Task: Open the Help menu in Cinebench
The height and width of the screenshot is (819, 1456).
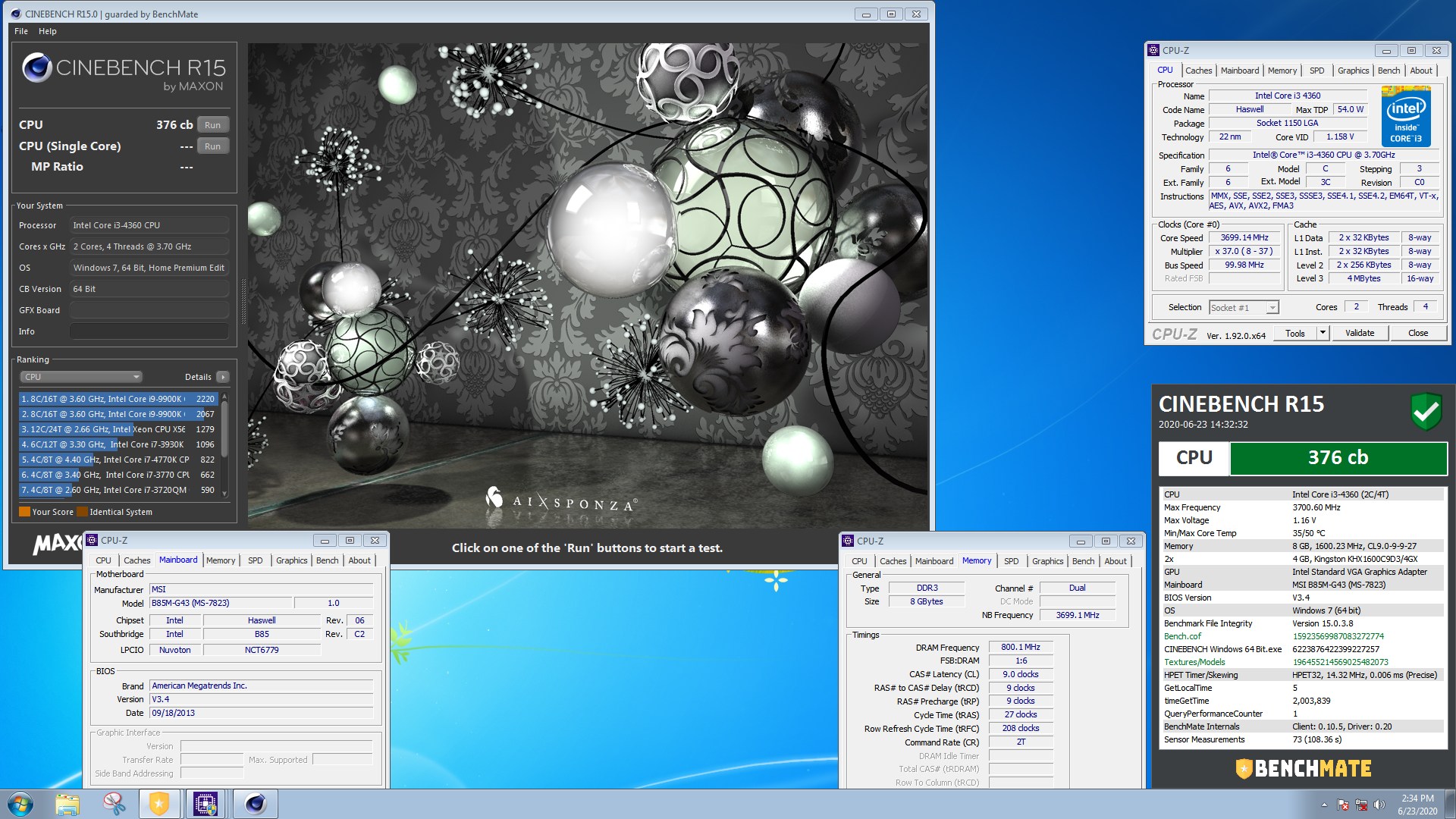Action: 47,31
